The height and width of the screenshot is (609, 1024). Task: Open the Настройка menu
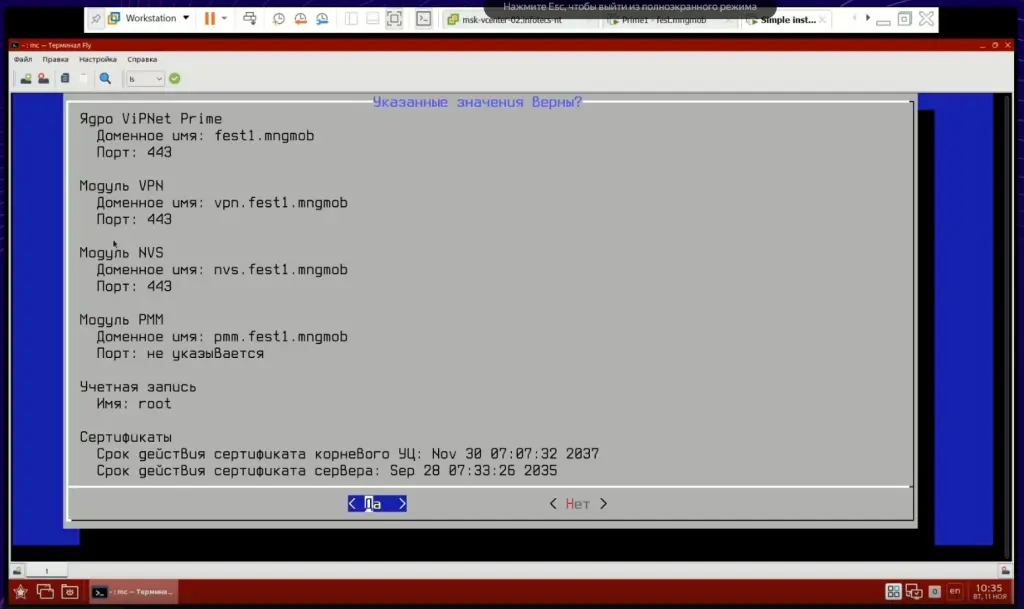pyautogui.click(x=98, y=59)
